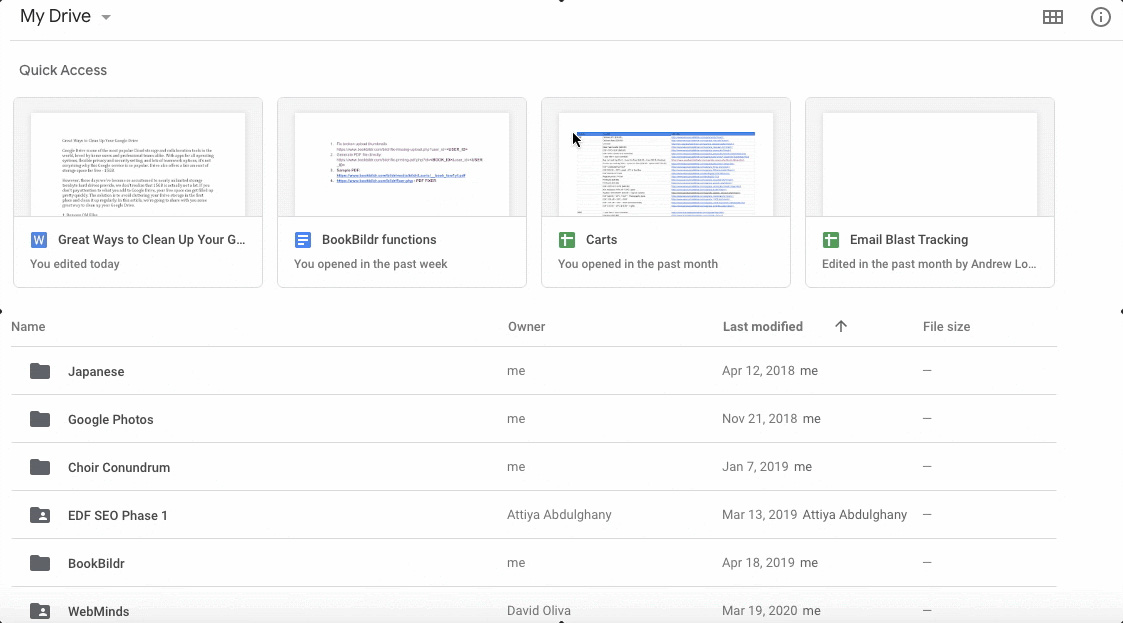Click the Japanese folder icon
The width and height of the screenshot is (1123, 623).
(x=40, y=371)
